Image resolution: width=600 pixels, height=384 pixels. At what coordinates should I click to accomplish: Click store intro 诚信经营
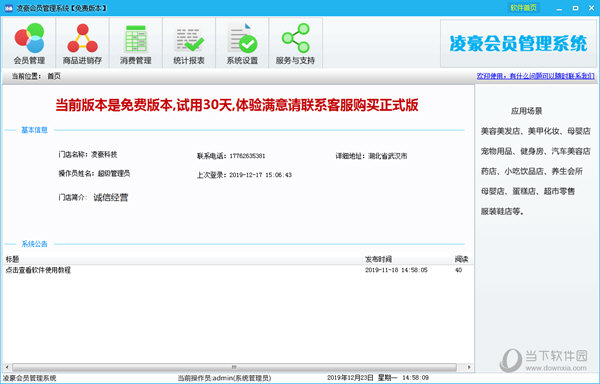click(x=111, y=197)
